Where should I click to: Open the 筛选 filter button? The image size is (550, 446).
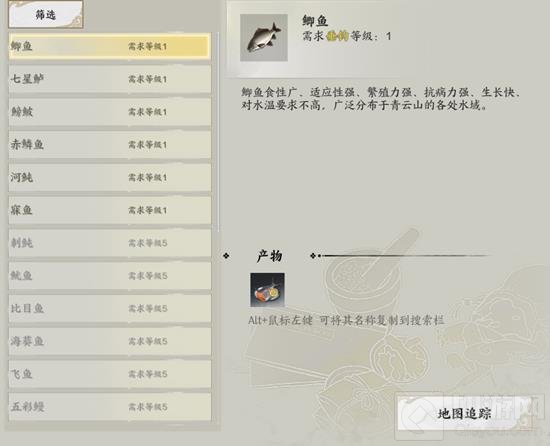pyautogui.click(x=46, y=14)
